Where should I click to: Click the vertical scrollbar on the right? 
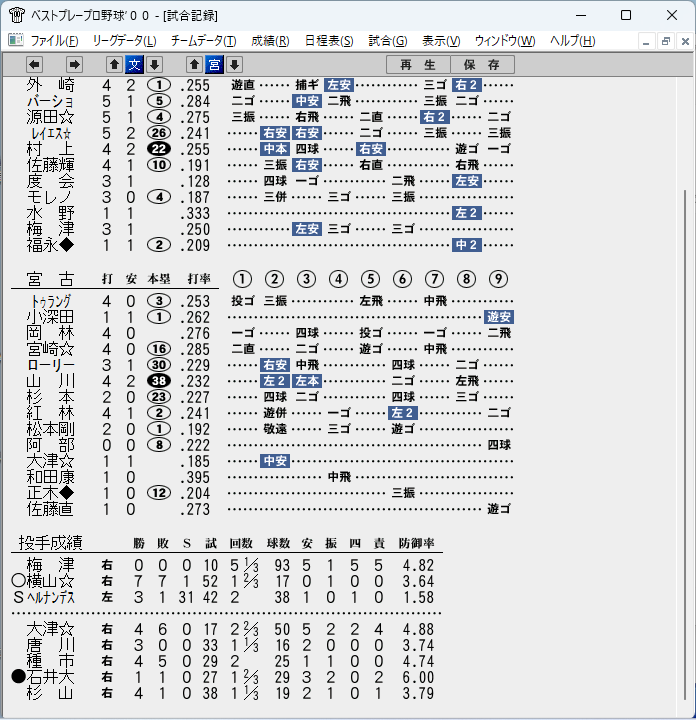click(684, 444)
